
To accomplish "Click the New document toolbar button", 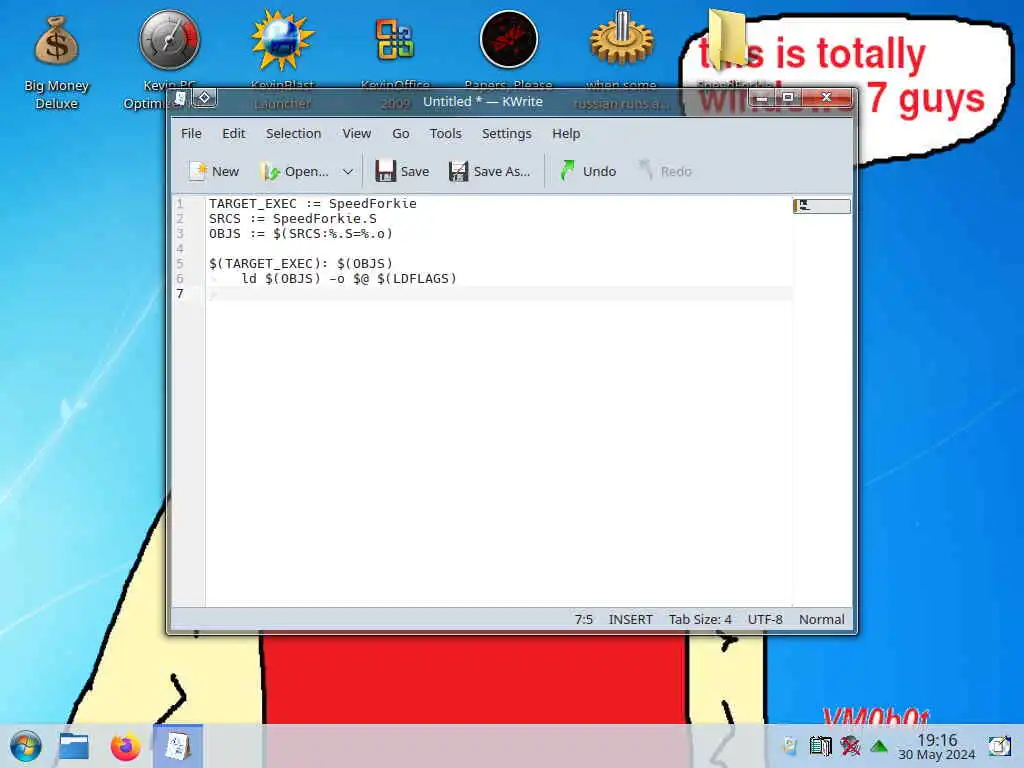I will (214, 171).
